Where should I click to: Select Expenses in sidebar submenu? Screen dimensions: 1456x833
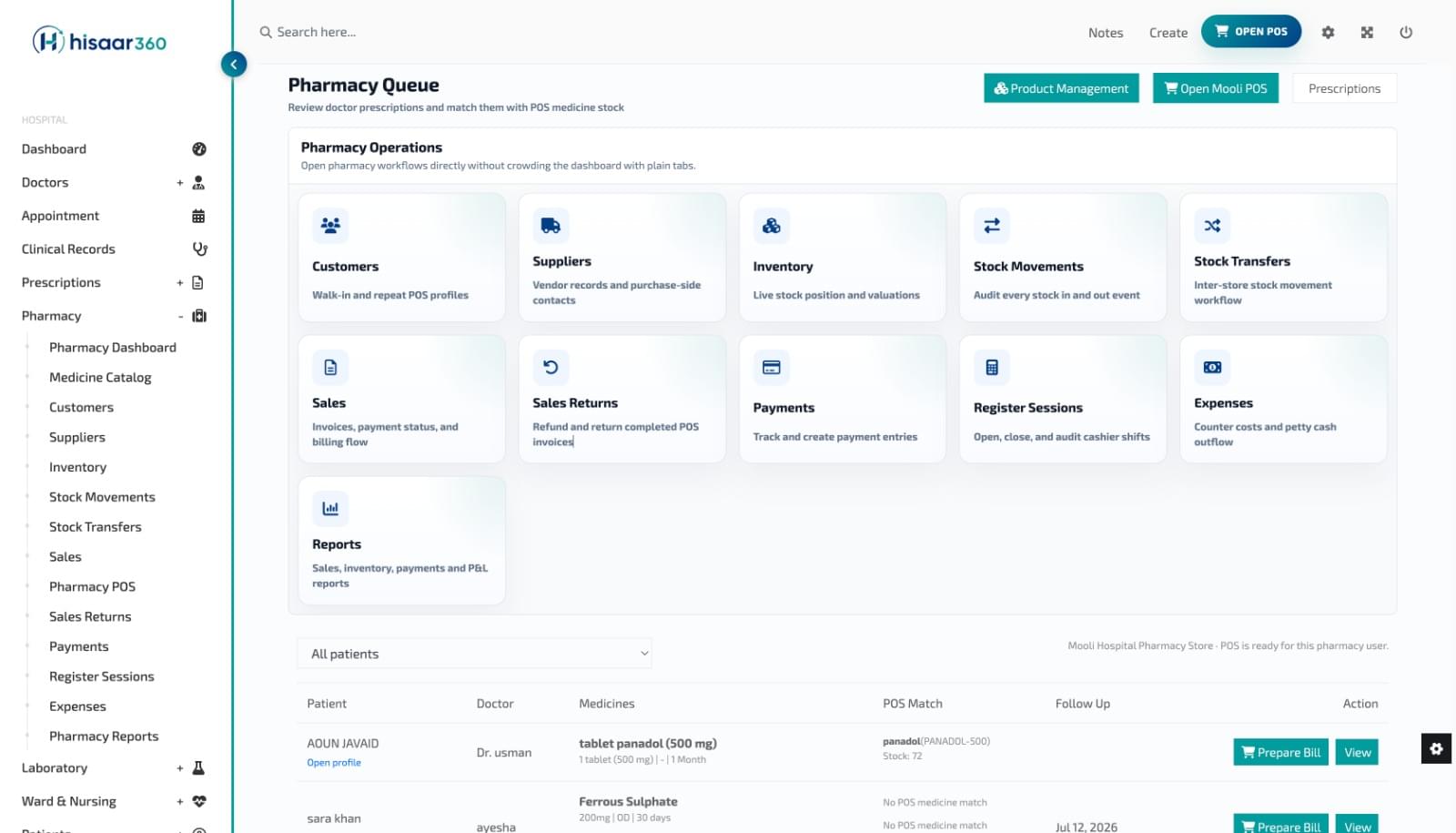click(77, 706)
